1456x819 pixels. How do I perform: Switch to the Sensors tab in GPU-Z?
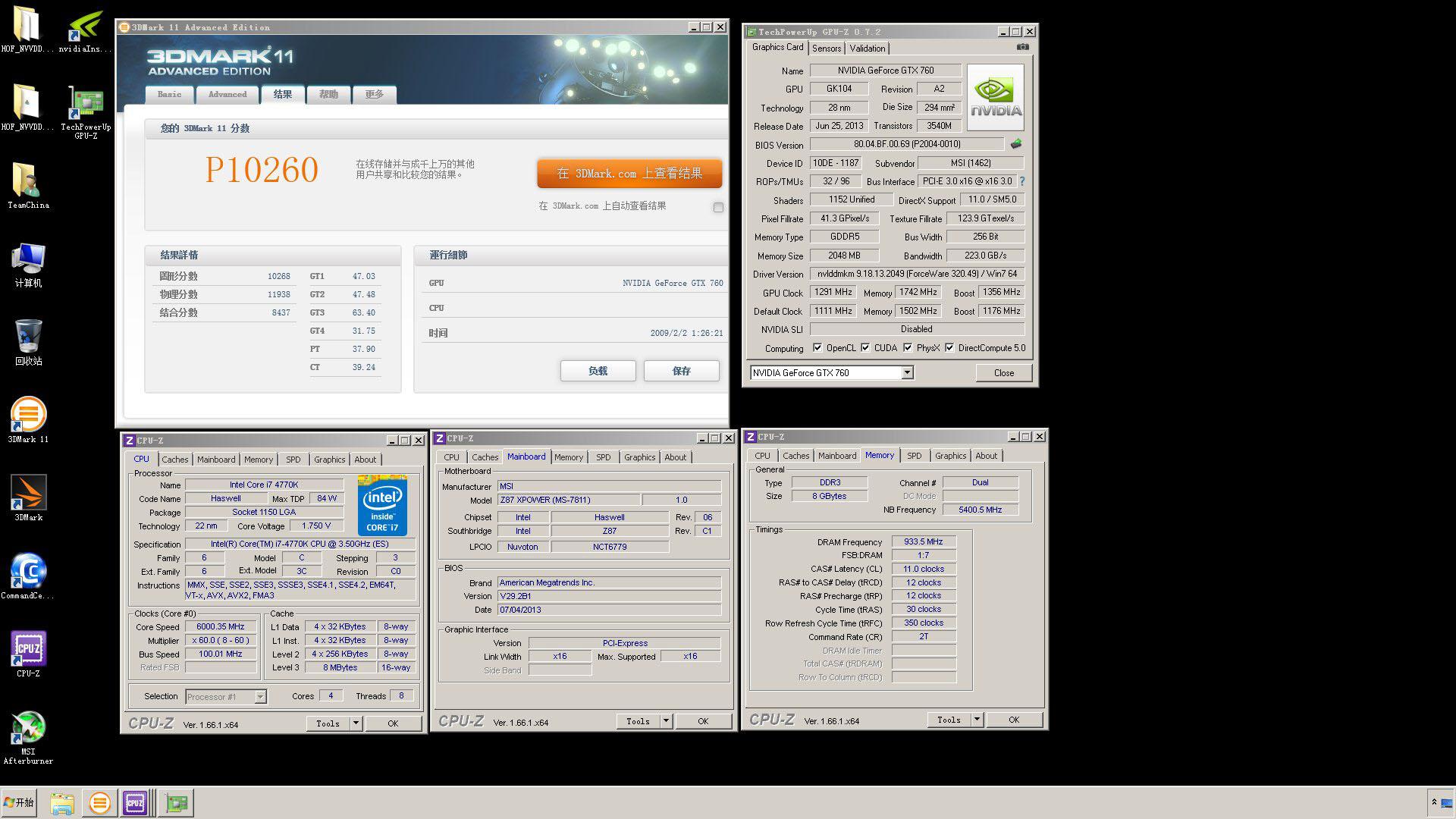click(827, 48)
